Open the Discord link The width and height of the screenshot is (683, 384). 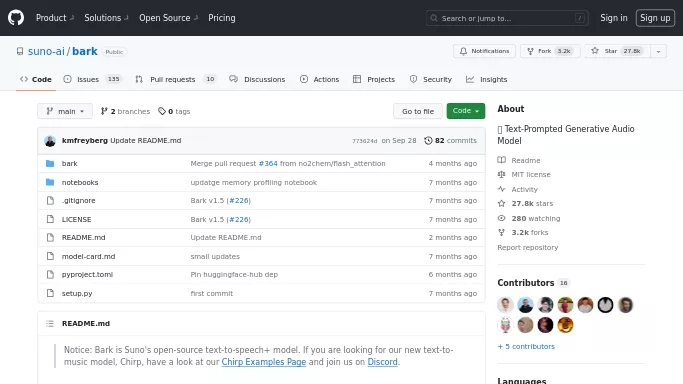coord(382,362)
